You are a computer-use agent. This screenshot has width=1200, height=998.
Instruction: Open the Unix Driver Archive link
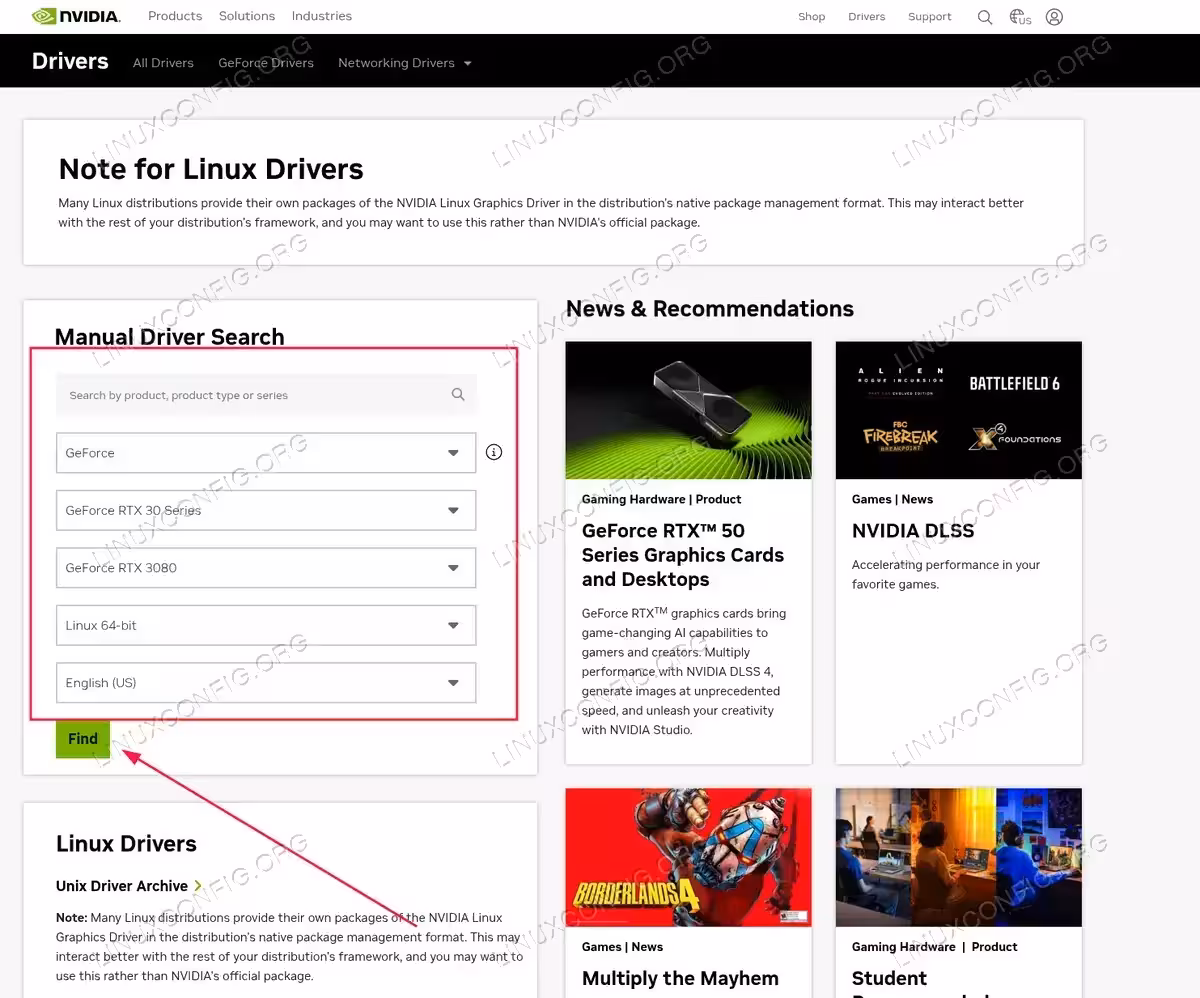[122, 886]
